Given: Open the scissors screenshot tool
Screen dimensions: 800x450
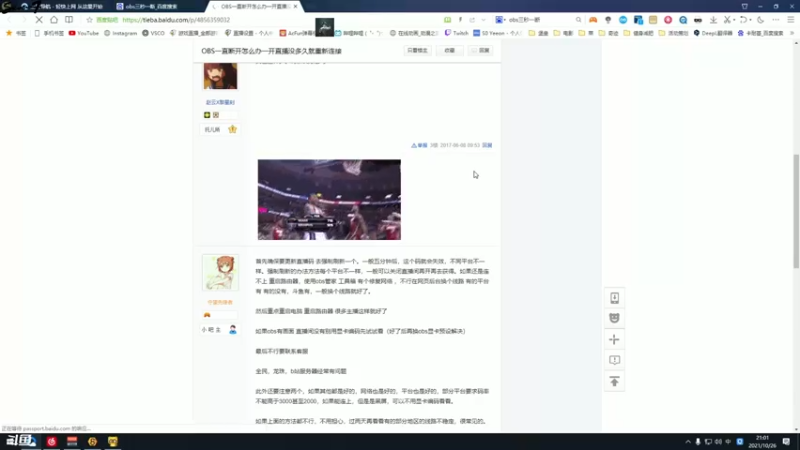Looking at the screenshot, I should click(x=727, y=20).
